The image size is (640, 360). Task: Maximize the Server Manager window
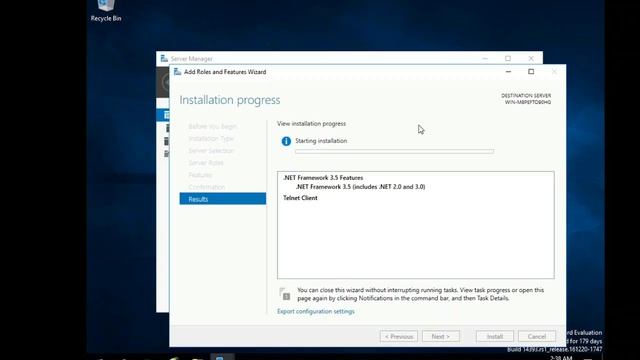click(508, 58)
